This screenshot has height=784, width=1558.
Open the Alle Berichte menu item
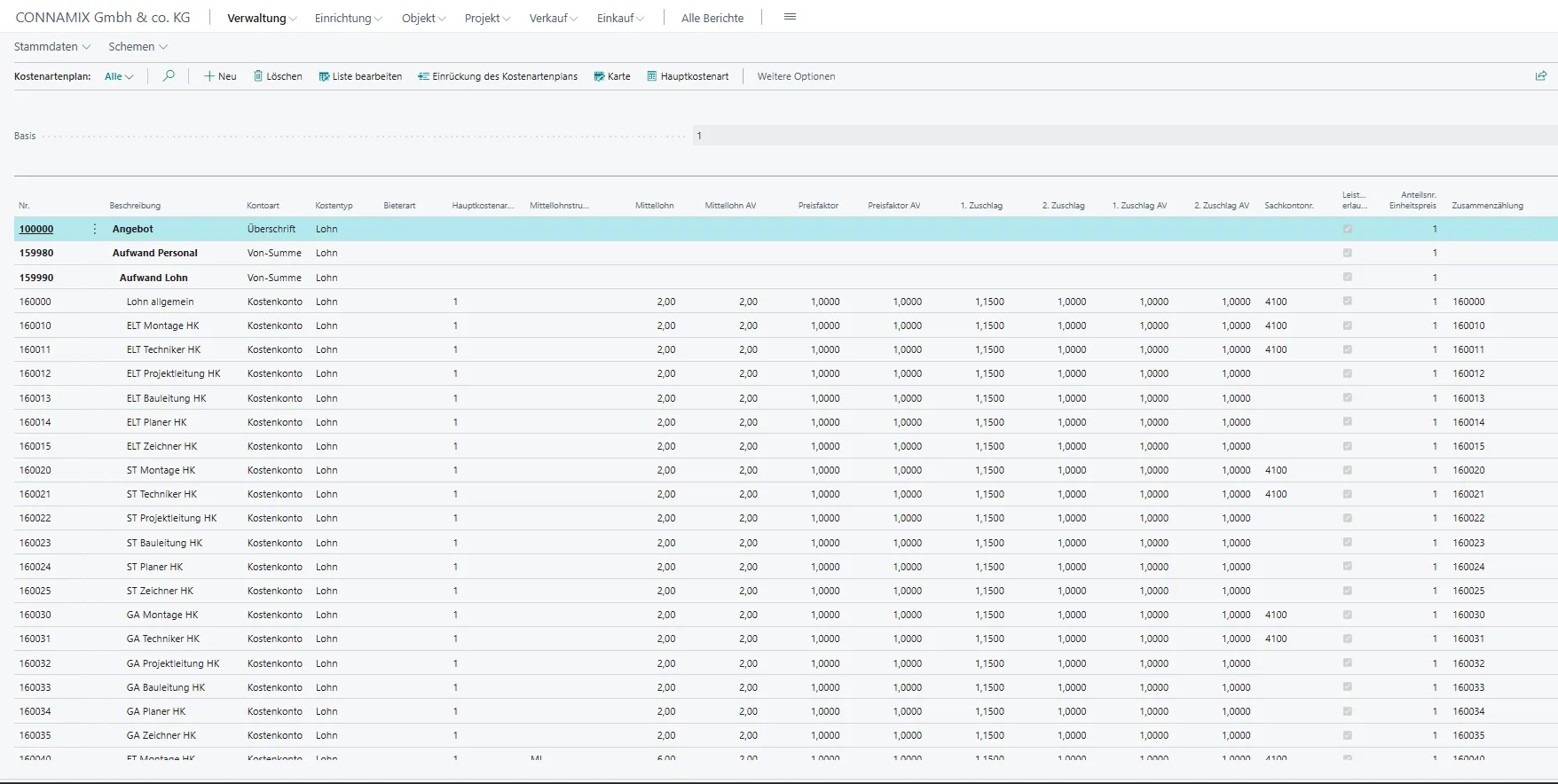(x=712, y=18)
